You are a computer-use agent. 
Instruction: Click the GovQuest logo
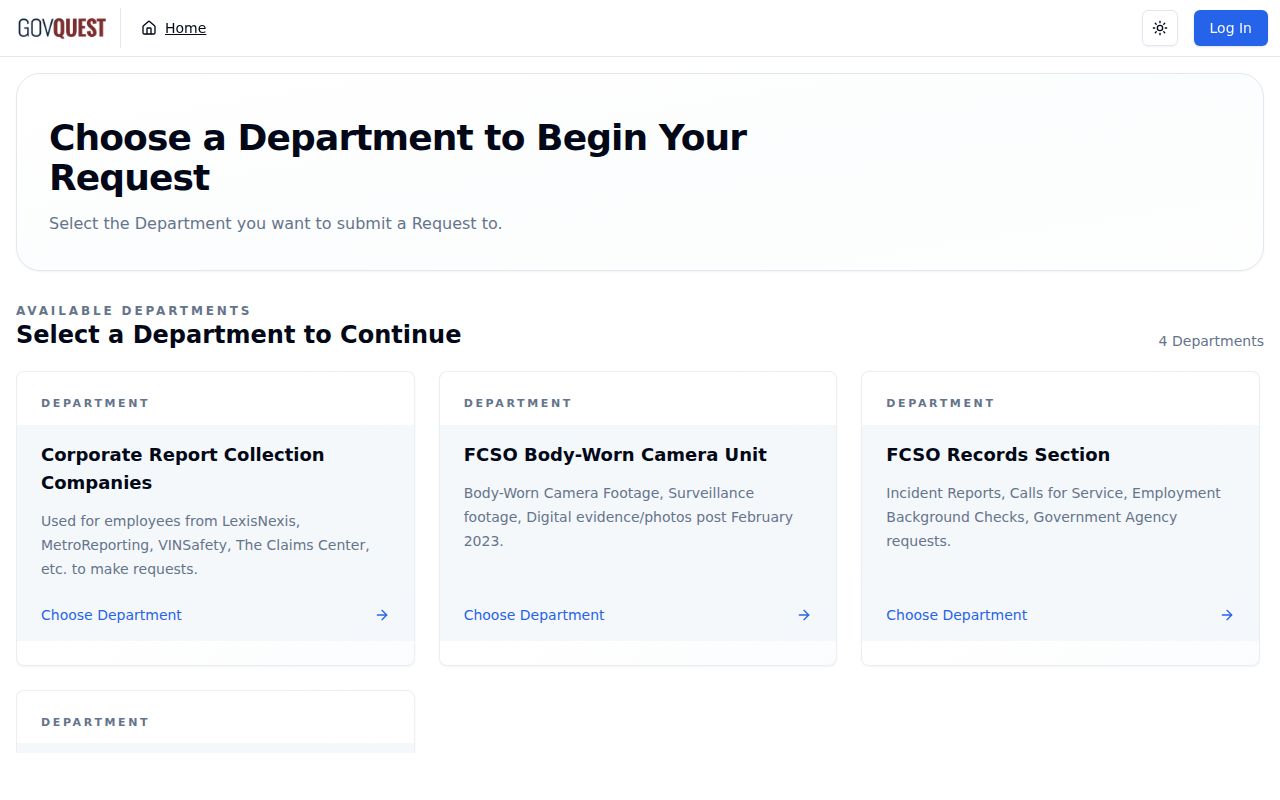click(62, 28)
